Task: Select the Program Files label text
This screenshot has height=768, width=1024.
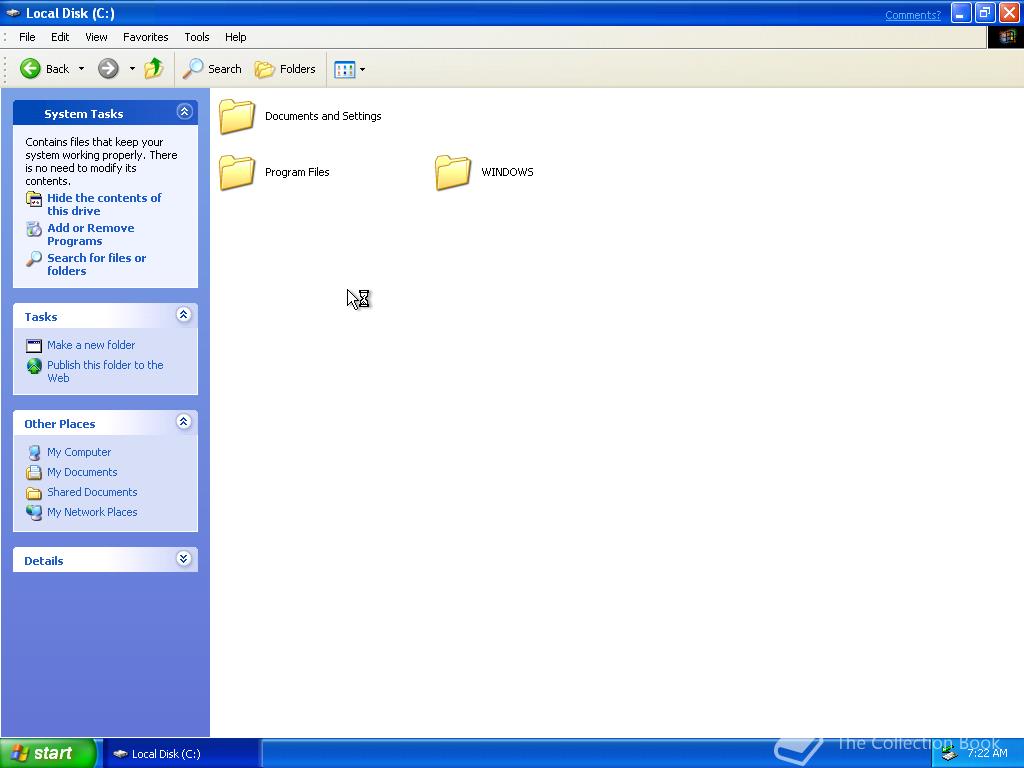Action: [x=297, y=172]
